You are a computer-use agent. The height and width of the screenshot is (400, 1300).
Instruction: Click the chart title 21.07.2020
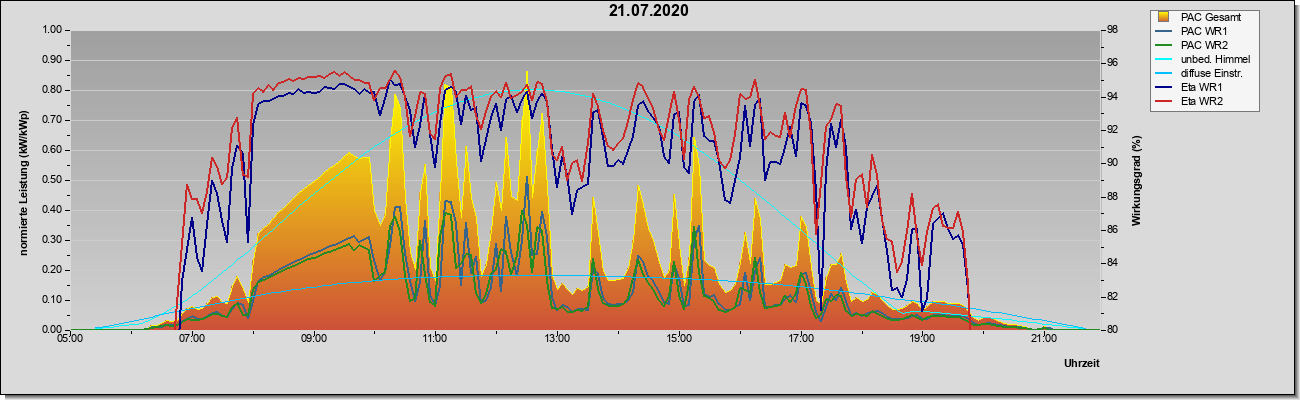coord(648,11)
